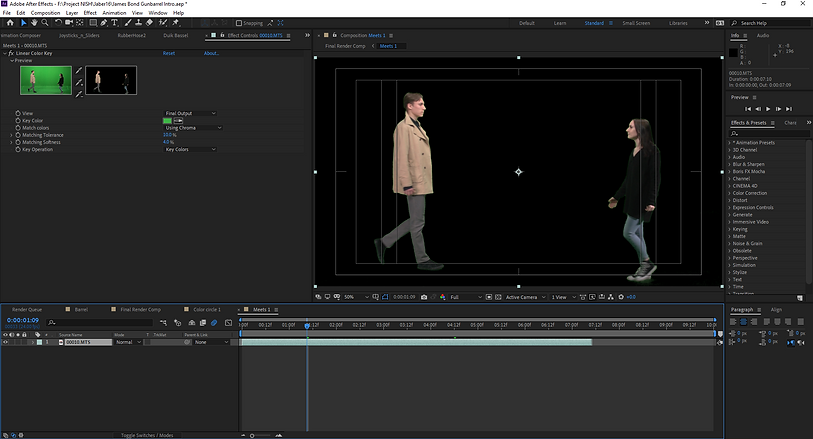The height and width of the screenshot is (439, 813).
Task: Select the Eraser tool
Action: (x=149, y=23)
